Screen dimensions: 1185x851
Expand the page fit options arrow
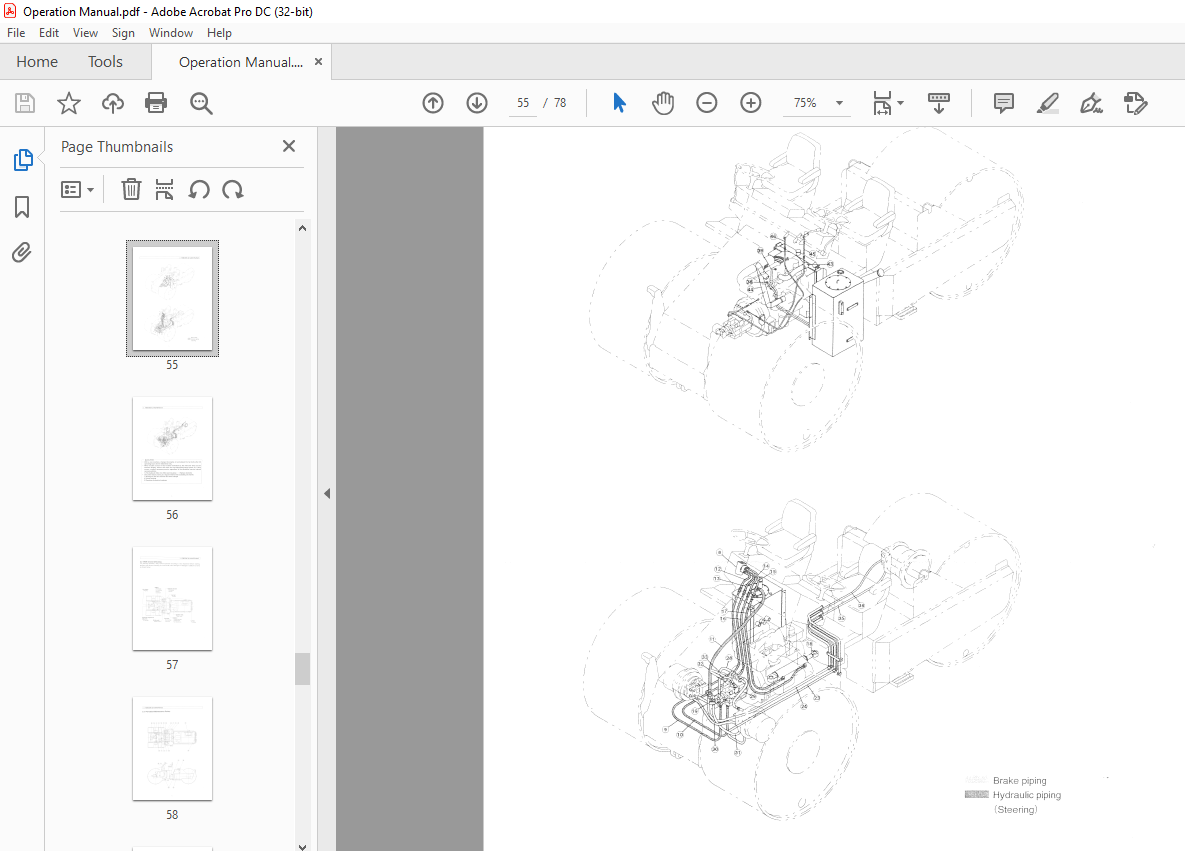pyautogui.click(x=900, y=103)
